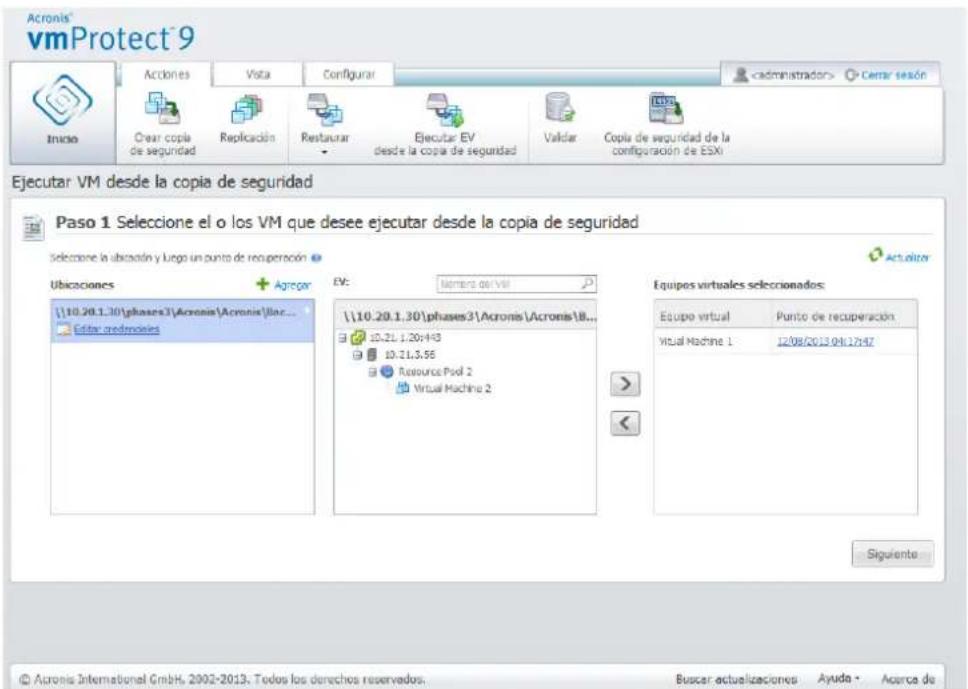Select Virtual Machine 1 table row
968x689 pixels.
point(785,341)
